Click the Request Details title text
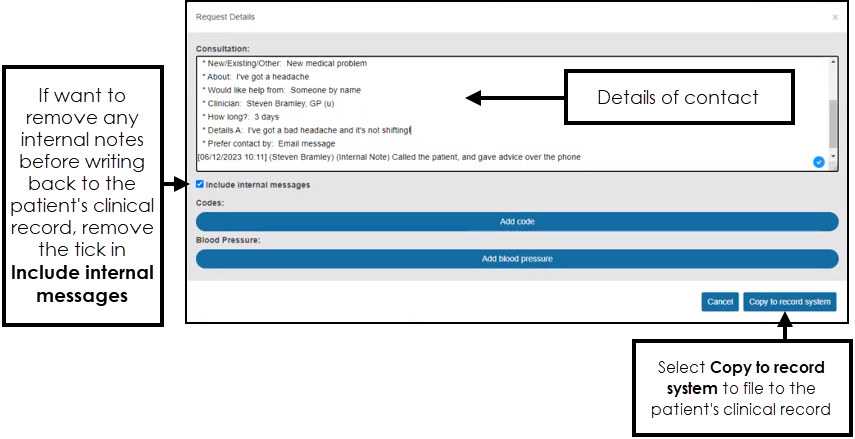 pos(226,17)
